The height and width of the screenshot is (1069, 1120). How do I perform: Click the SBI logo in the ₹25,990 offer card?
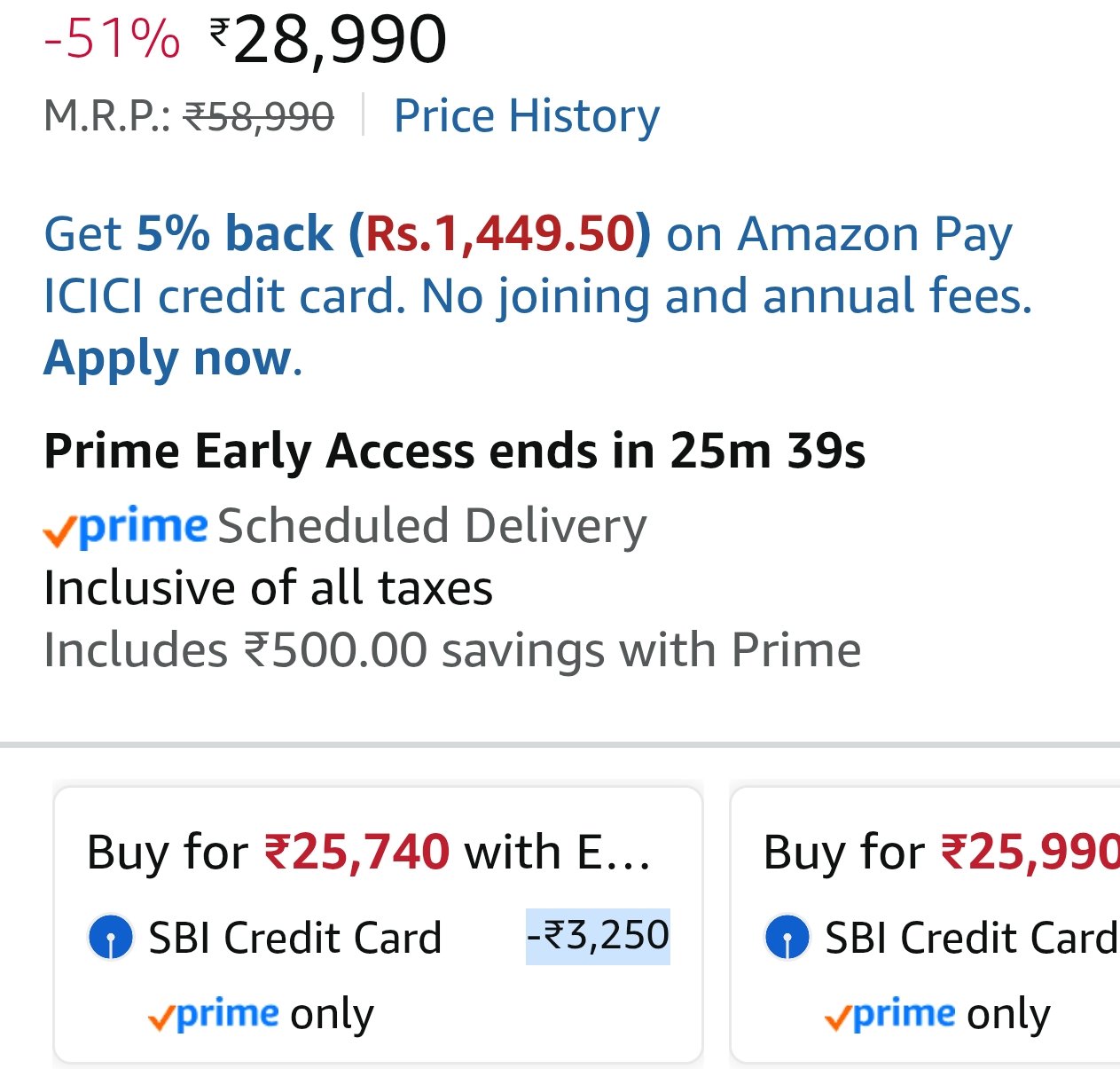[787, 938]
